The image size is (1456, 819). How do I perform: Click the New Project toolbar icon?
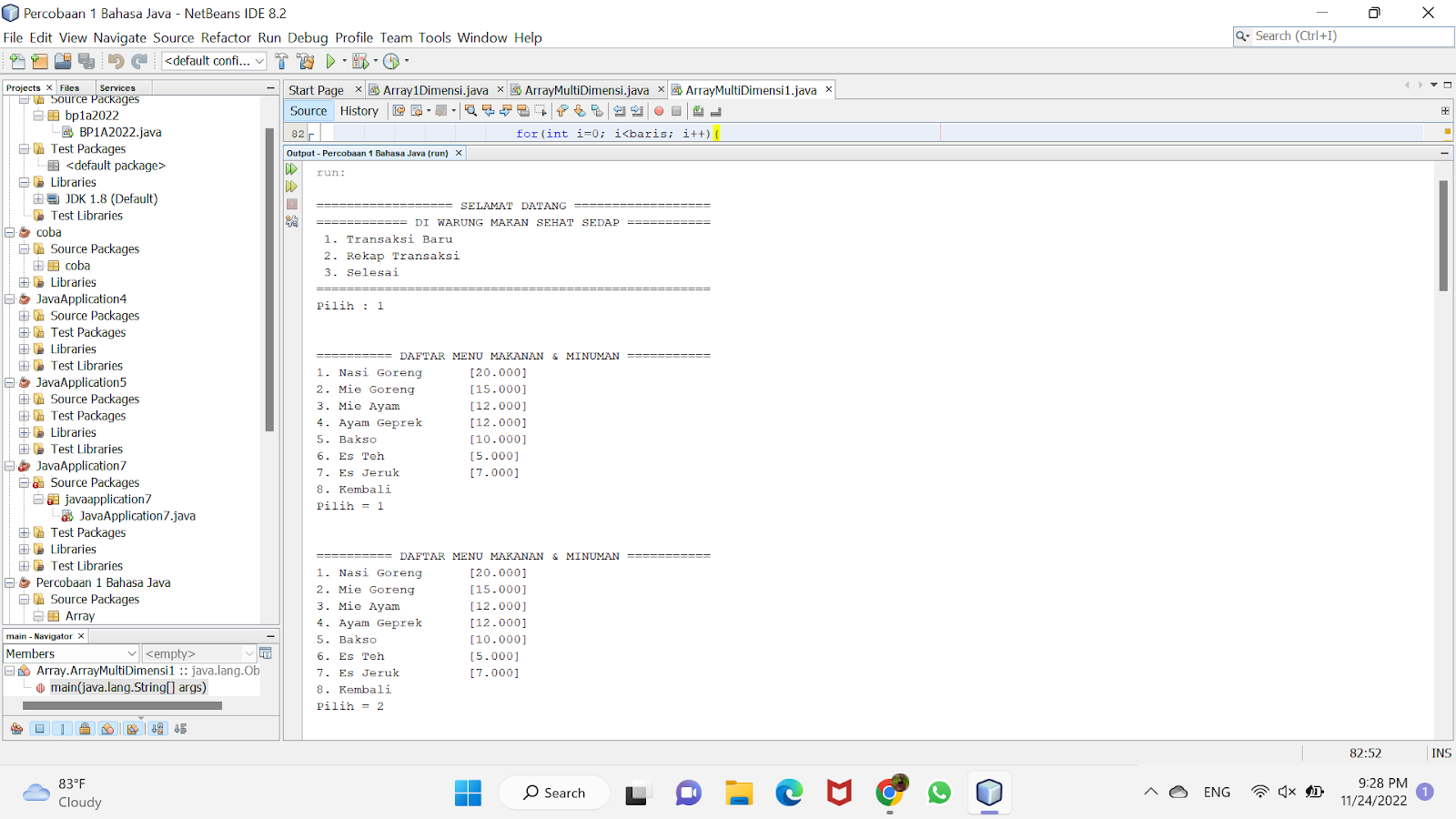(39, 61)
